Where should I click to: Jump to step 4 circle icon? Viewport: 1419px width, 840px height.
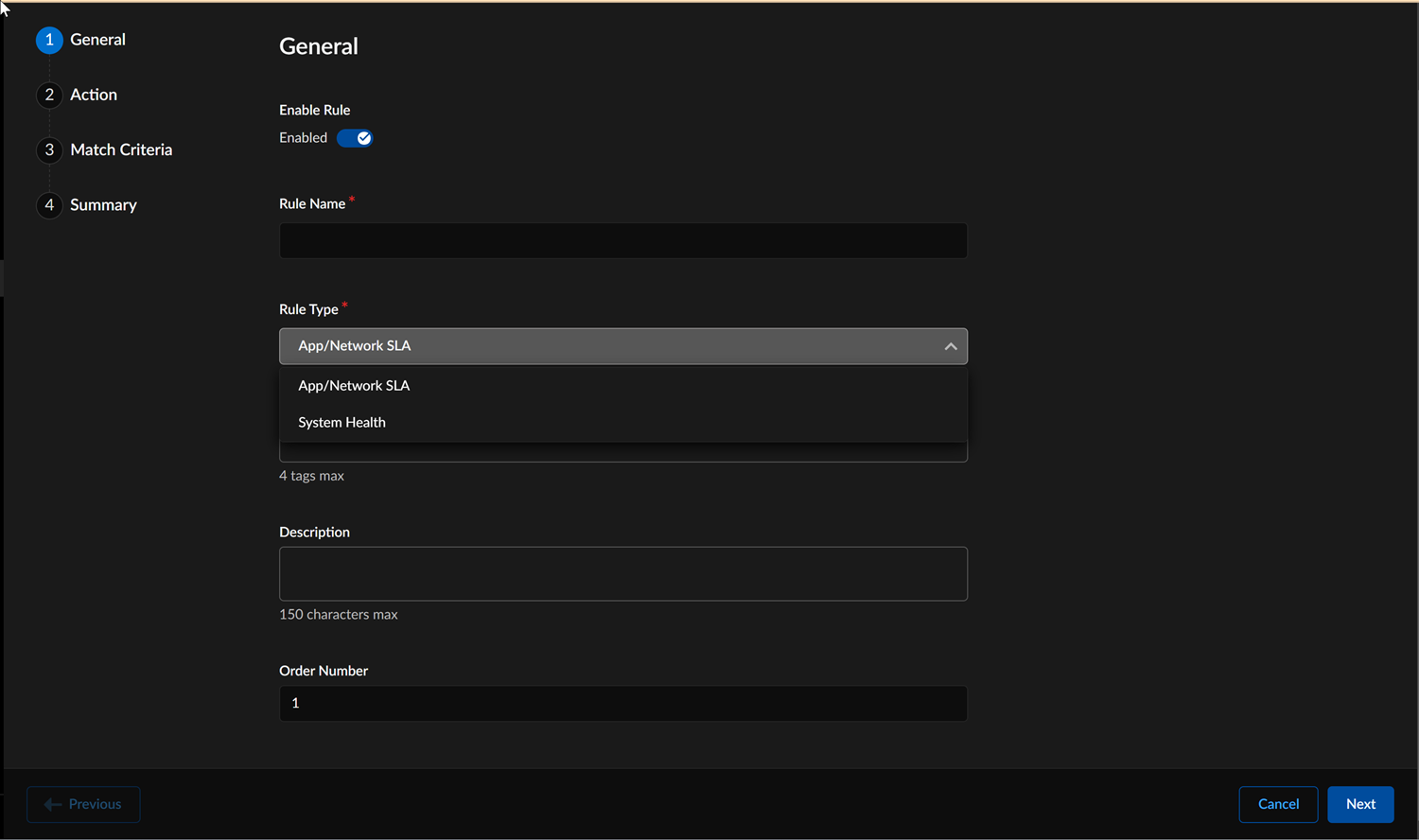point(49,204)
